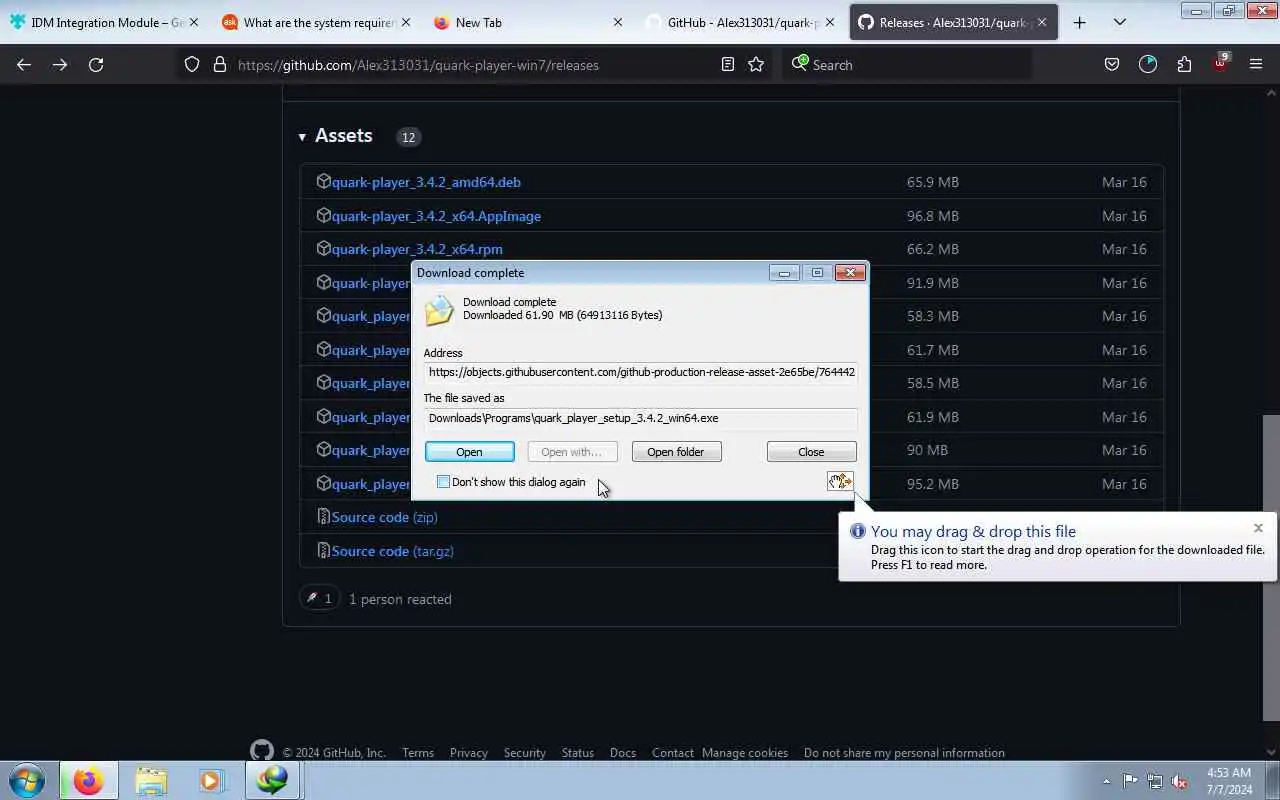
Task: Click the Address URL field in dialog
Action: [641, 372]
